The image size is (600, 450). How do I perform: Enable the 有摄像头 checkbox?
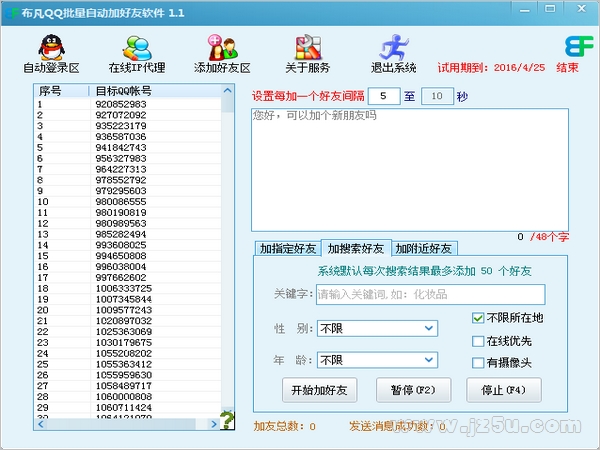click(478, 362)
